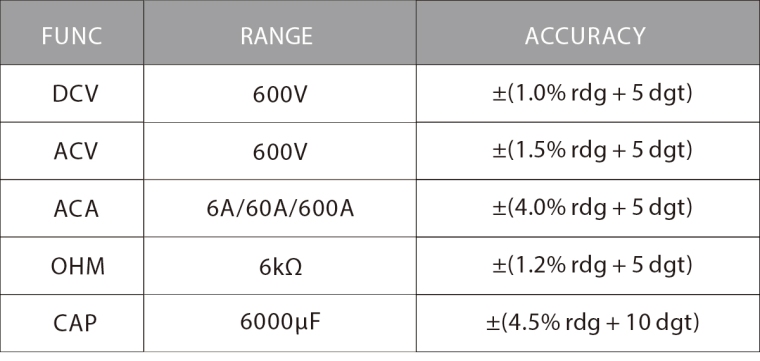Select the ±(4.0% rdg + 5 dgt) accuracy cell

tap(588, 208)
